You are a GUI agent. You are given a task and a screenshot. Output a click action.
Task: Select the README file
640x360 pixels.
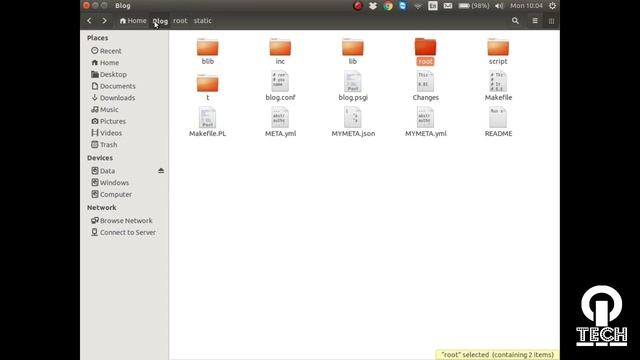pyautogui.click(x=498, y=122)
